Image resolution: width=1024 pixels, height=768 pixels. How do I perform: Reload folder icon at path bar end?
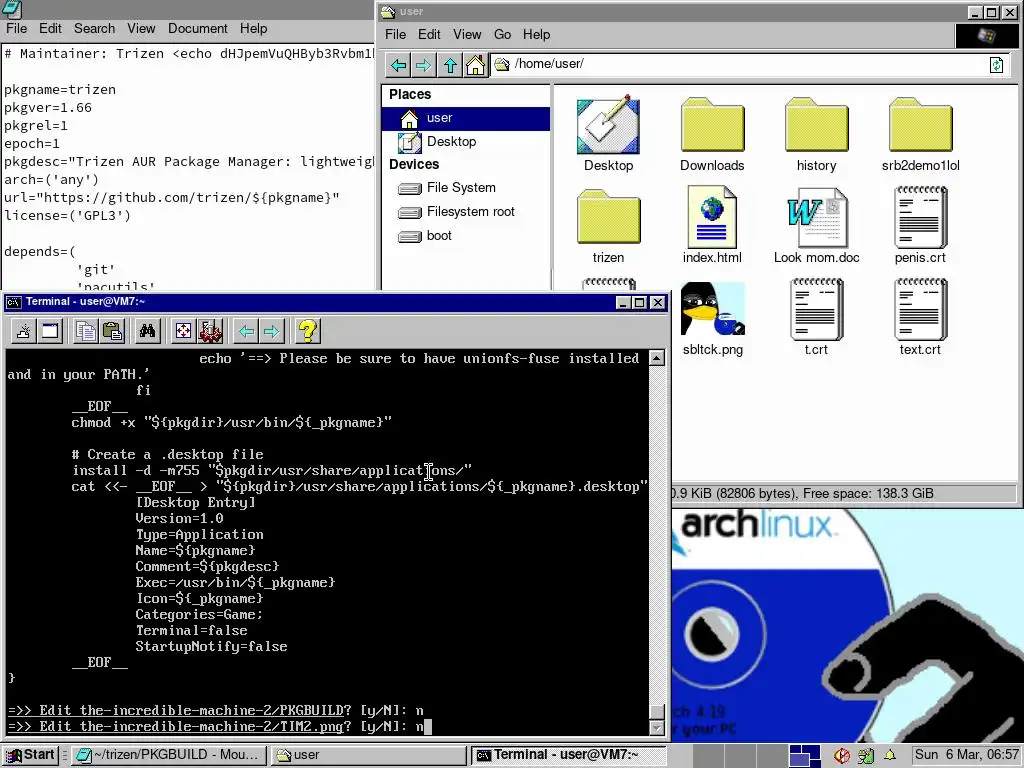click(997, 65)
